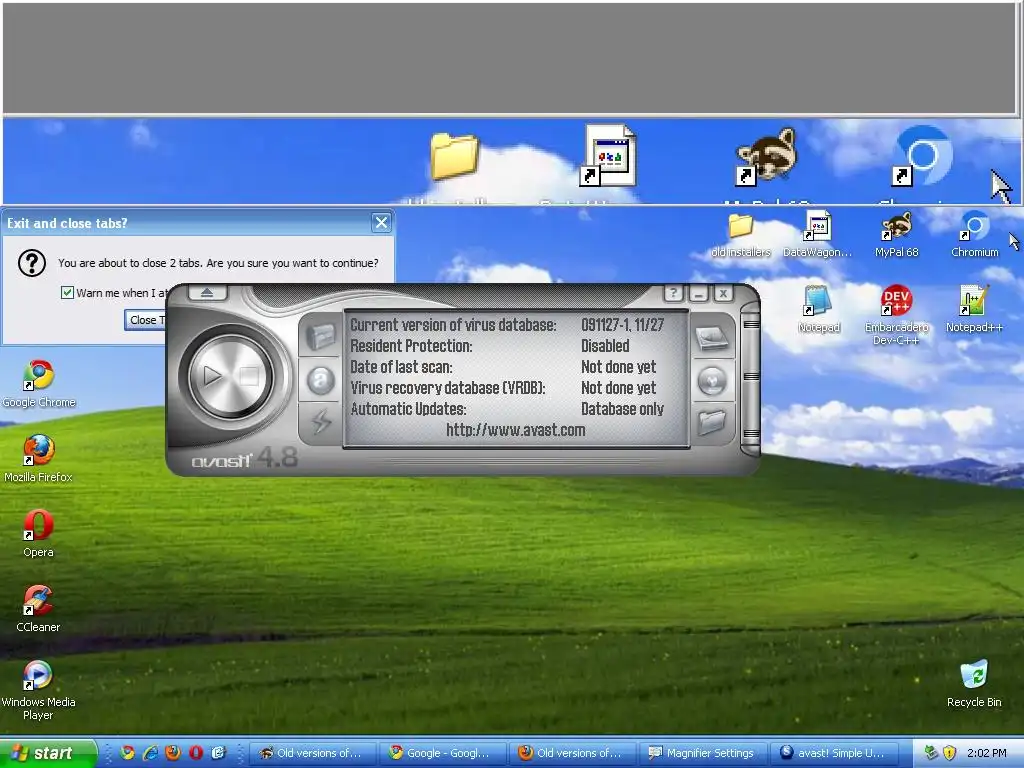Click 'Current version of virus database:' text
Screen dimensions: 1024x768
point(453,325)
